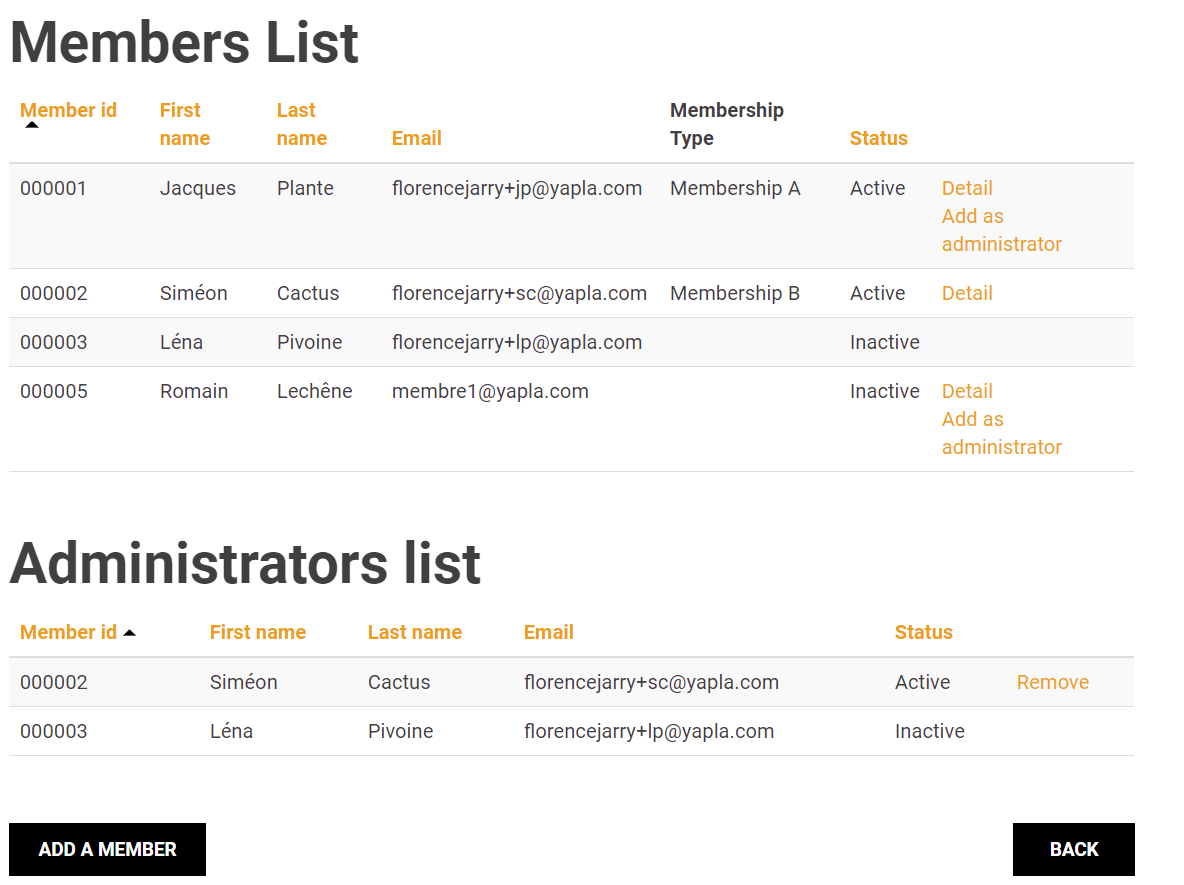Remove Siméon Cactus from administrators
1184x885 pixels.
tap(1052, 682)
